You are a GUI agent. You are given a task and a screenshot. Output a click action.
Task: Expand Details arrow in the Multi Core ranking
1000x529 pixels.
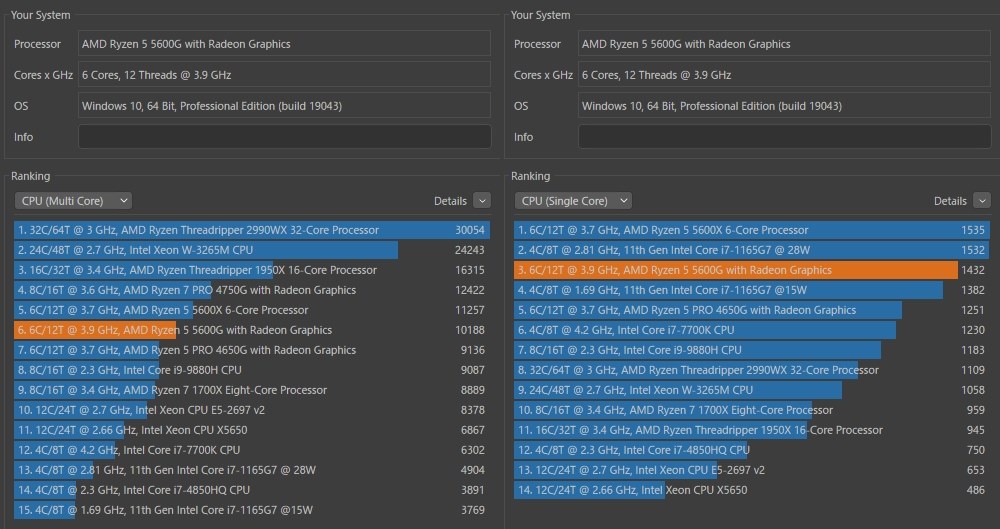tap(482, 201)
